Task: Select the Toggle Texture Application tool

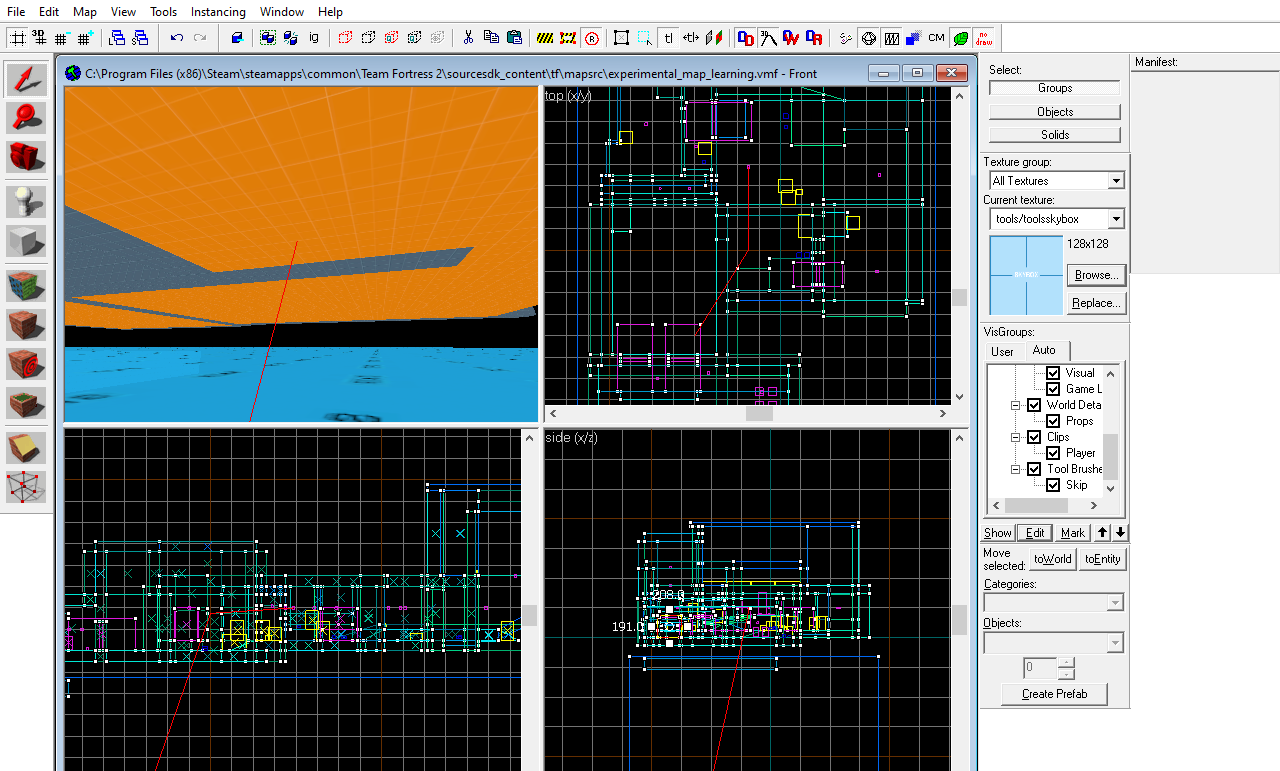Action: pyautogui.click(x=26, y=288)
